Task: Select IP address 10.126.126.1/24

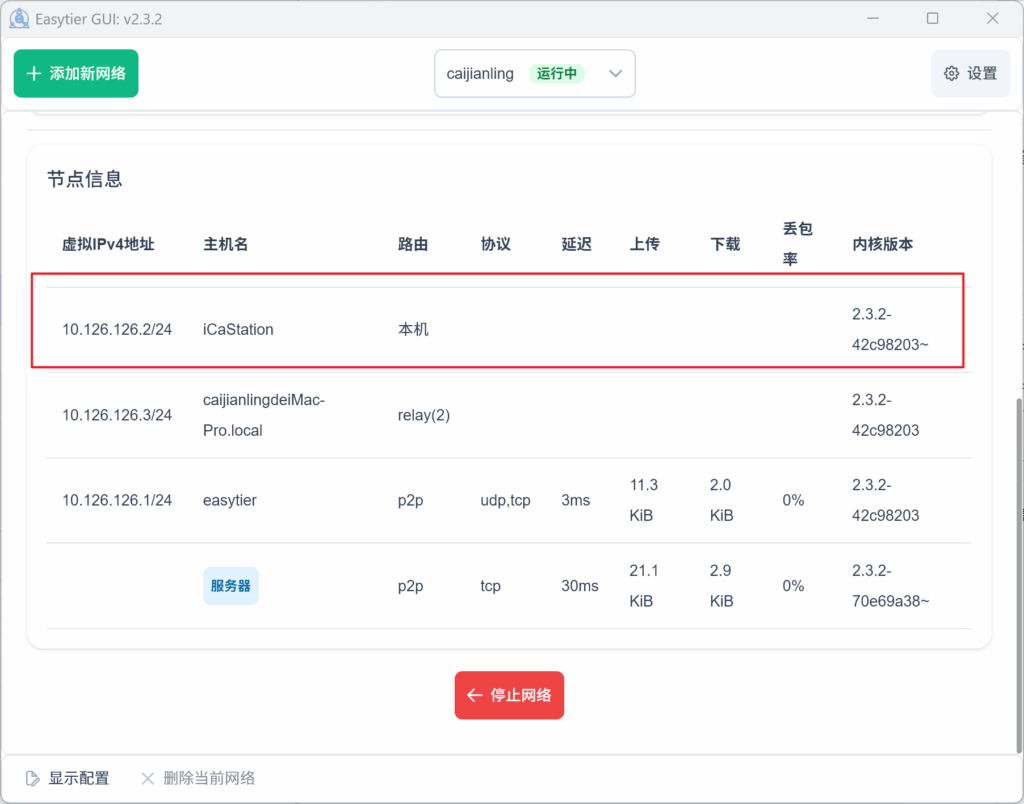Action: click(x=117, y=500)
